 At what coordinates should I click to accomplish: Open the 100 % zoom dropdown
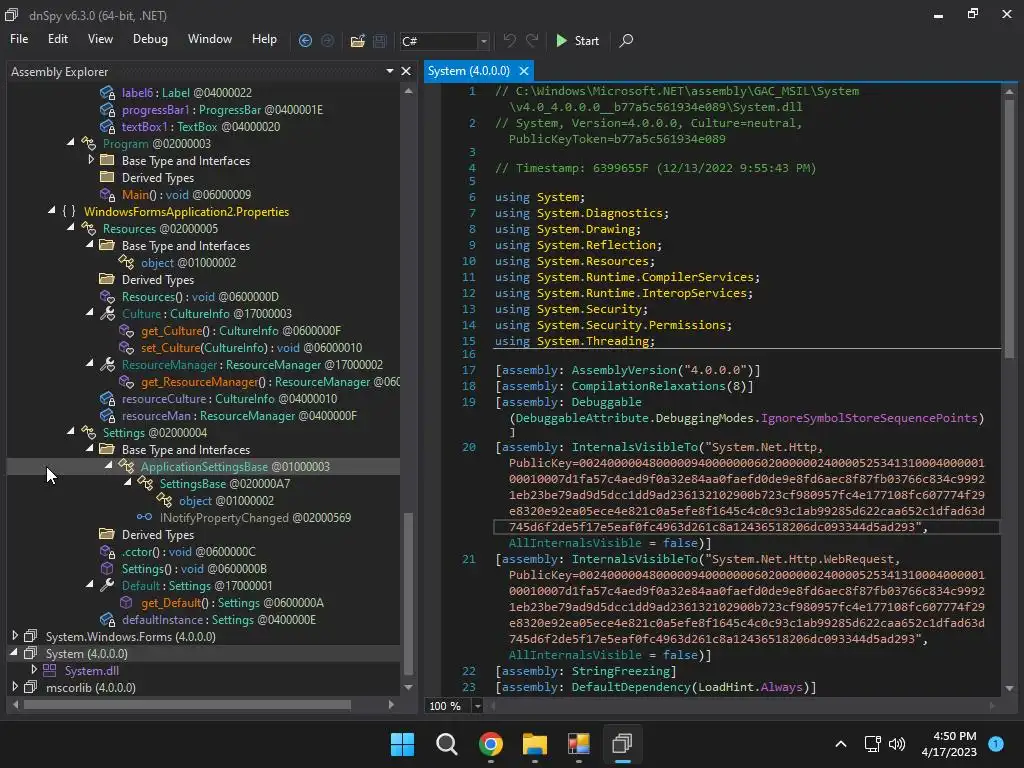pyautogui.click(x=477, y=706)
